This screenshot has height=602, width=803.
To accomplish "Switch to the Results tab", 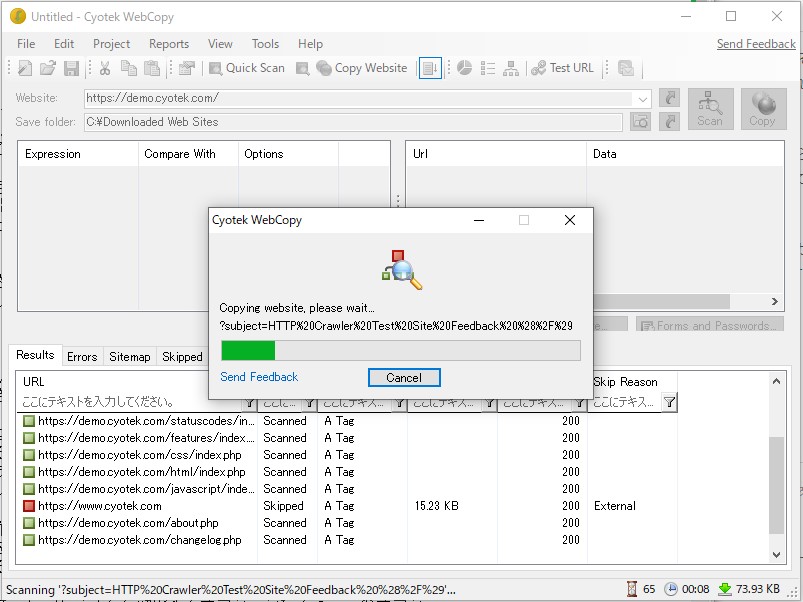I will pyautogui.click(x=35, y=355).
